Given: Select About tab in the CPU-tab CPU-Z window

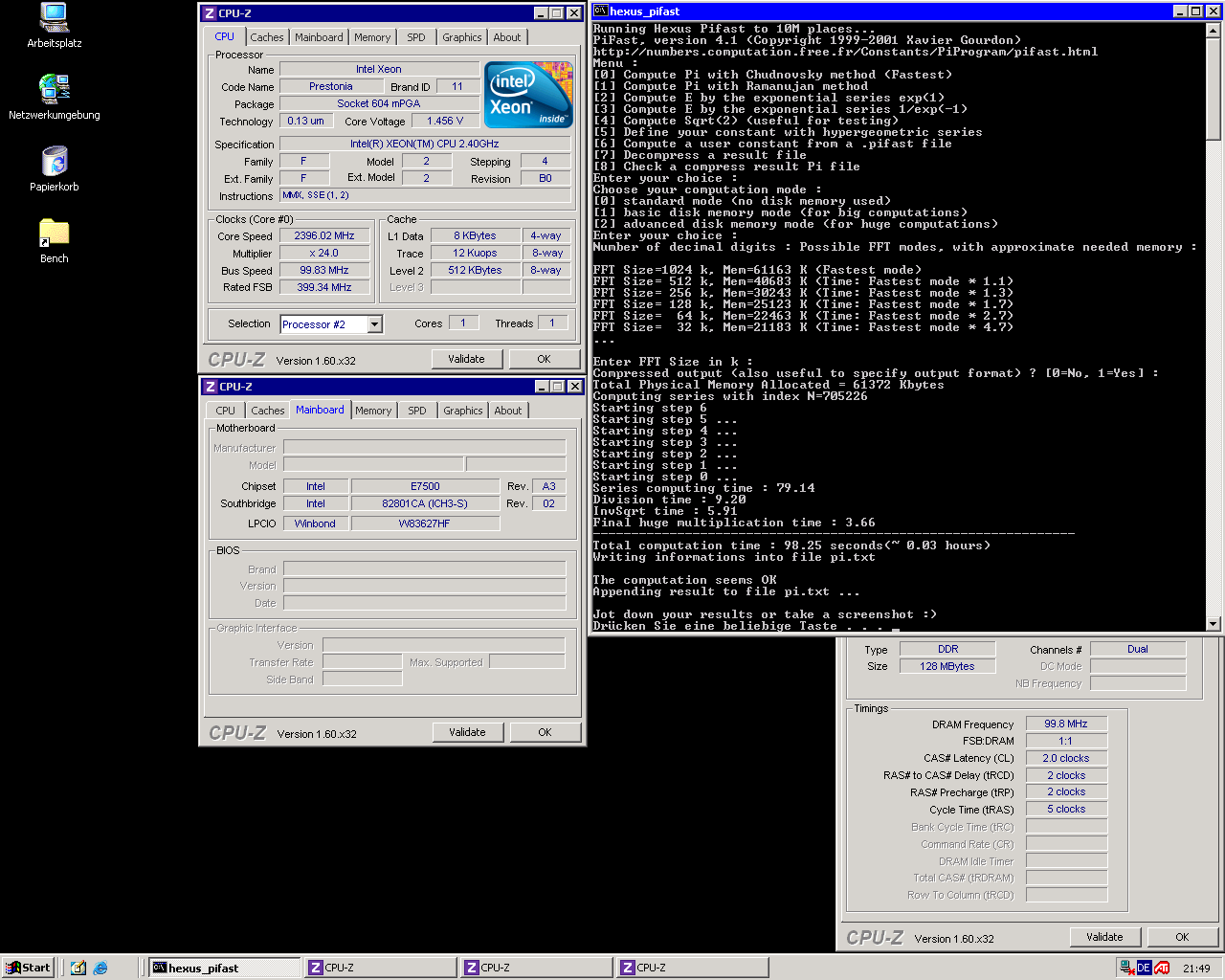Looking at the screenshot, I should [x=507, y=37].
